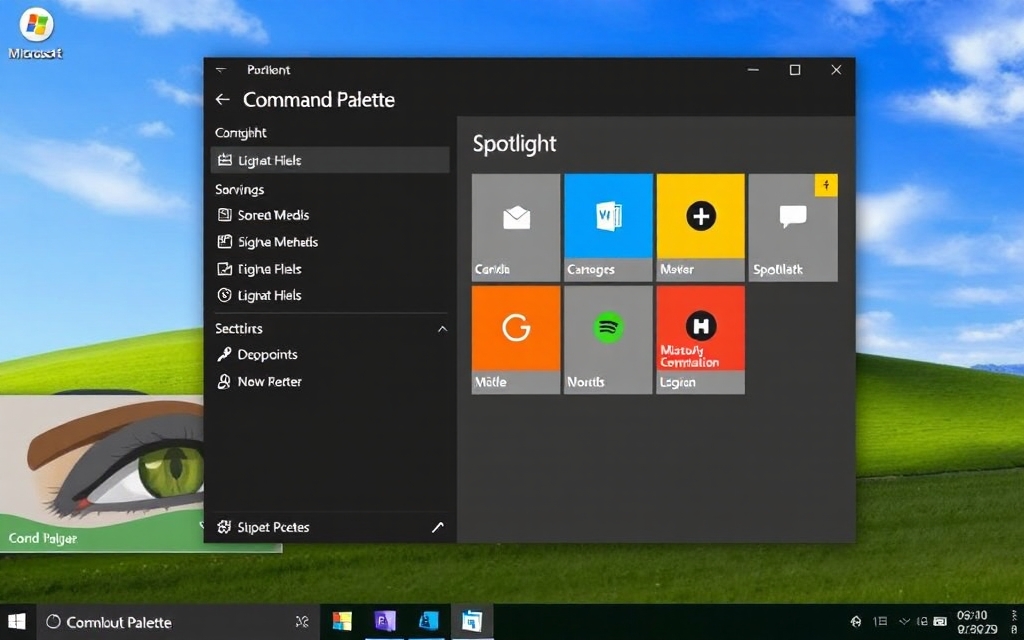1024x640 pixels.
Task: Click the Cond Palget caption in background window
Action: click(43, 539)
